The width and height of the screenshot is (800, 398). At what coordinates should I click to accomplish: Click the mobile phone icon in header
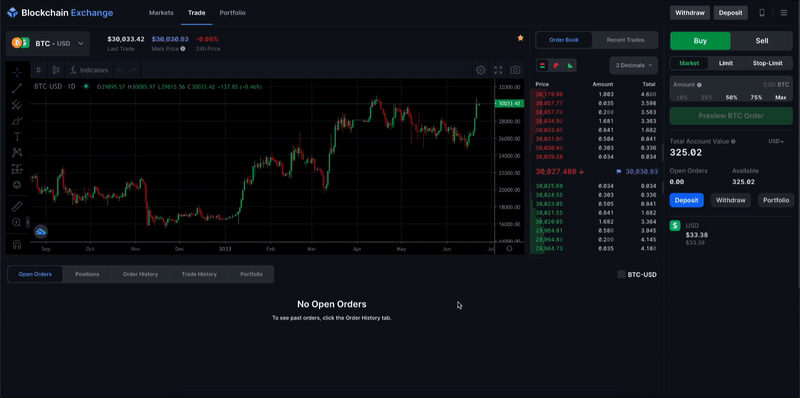click(x=762, y=13)
